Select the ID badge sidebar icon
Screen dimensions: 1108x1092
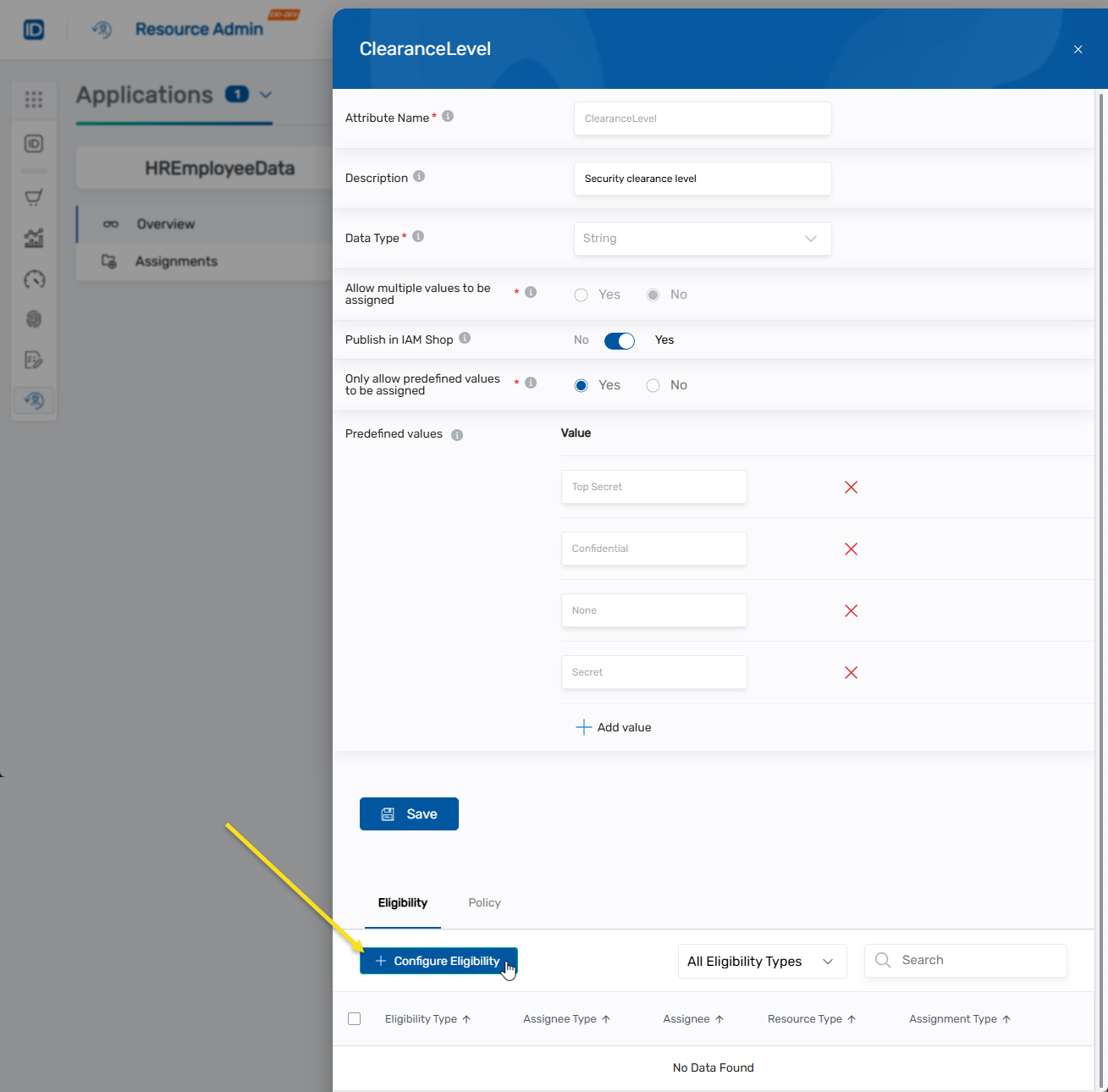(x=34, y=144)
